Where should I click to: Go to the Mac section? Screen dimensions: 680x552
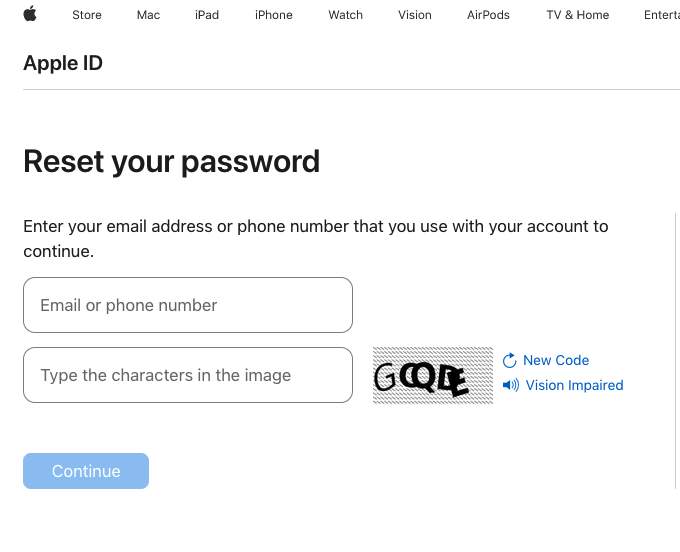[148, 15]
